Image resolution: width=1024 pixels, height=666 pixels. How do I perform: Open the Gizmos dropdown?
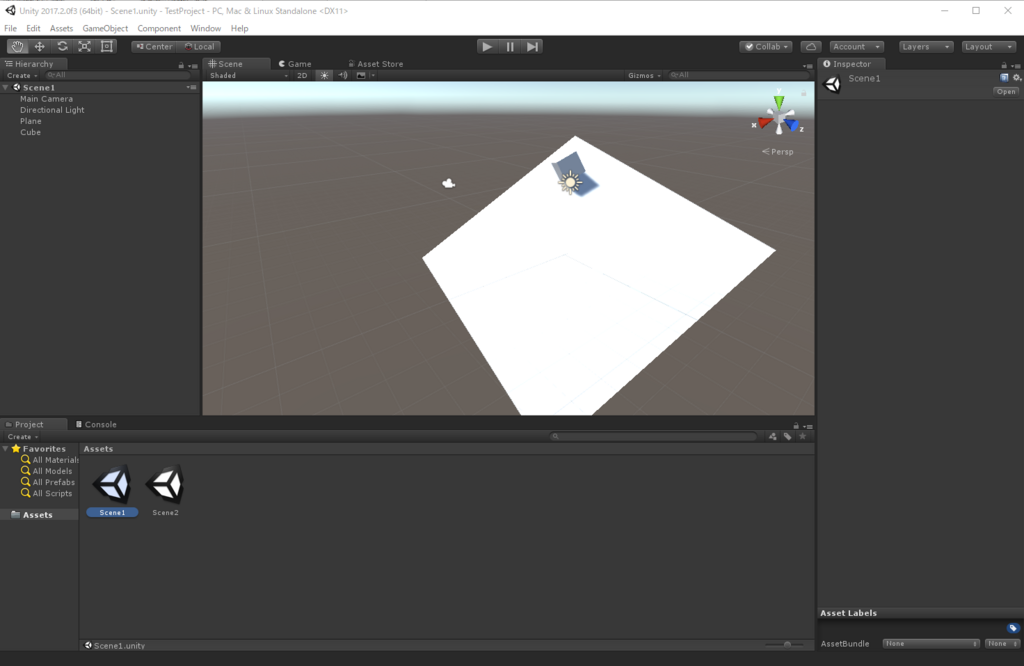[645, 75]
